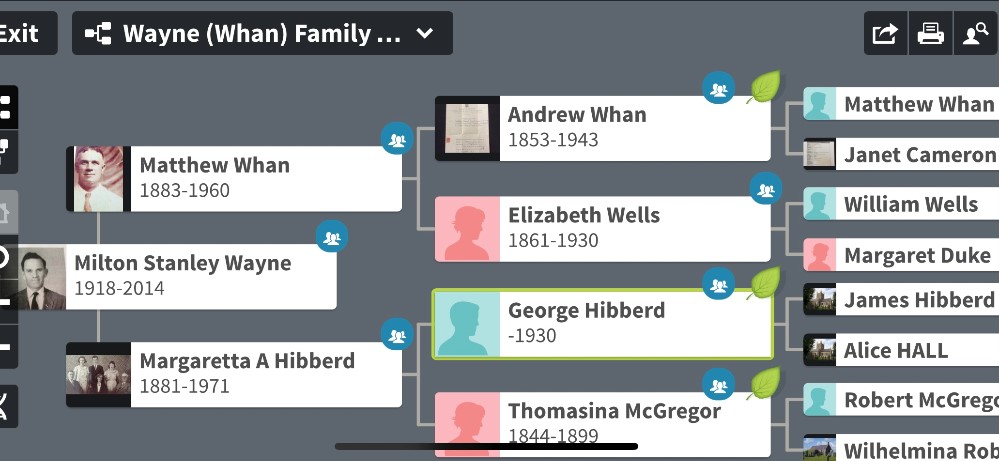Click the leaf hint on Thomasina McGregor
The height and width of the screenshot is (461, 999).
[765, 384]
